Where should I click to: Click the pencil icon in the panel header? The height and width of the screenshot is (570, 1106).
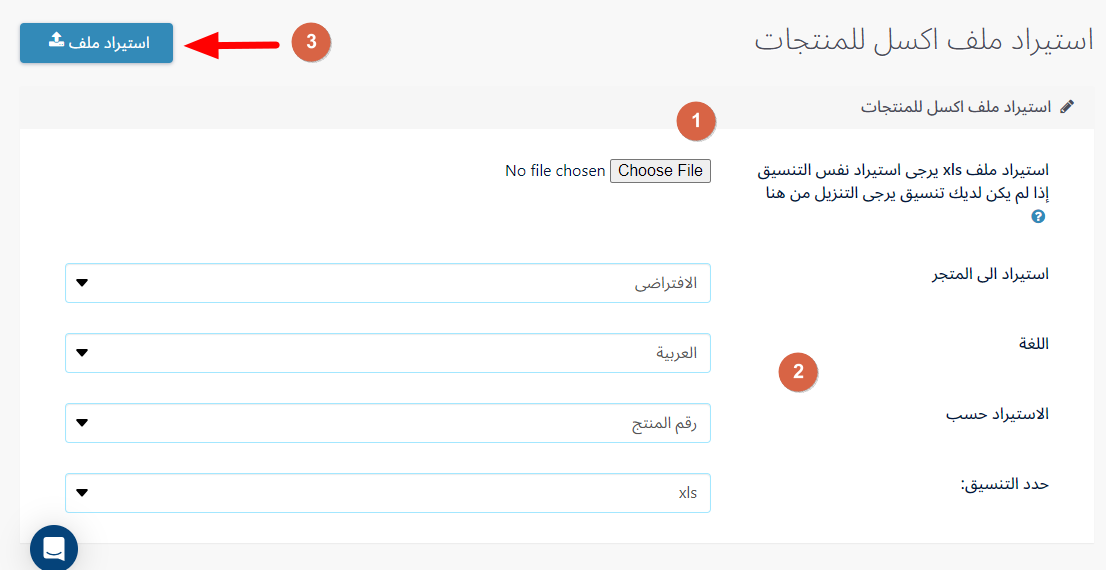1067,107
